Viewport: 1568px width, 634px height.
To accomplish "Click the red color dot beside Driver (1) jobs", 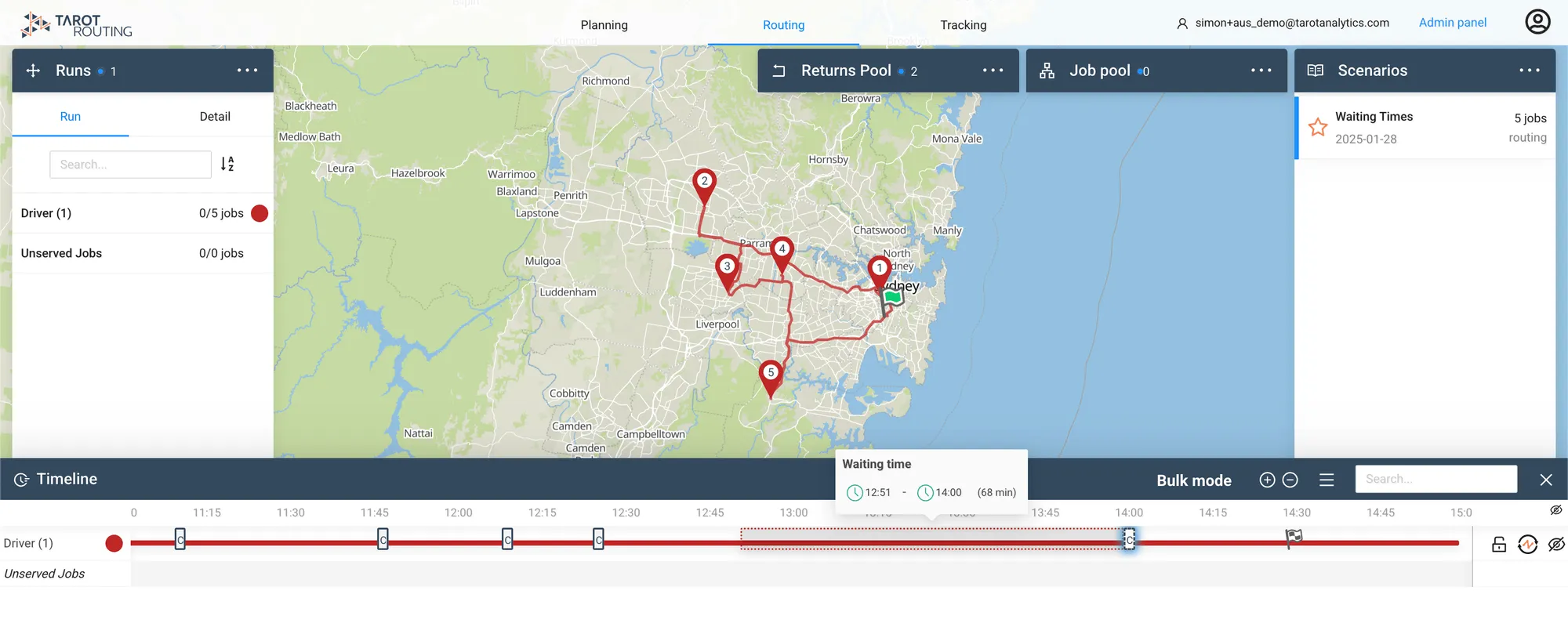I will point(260,213).
